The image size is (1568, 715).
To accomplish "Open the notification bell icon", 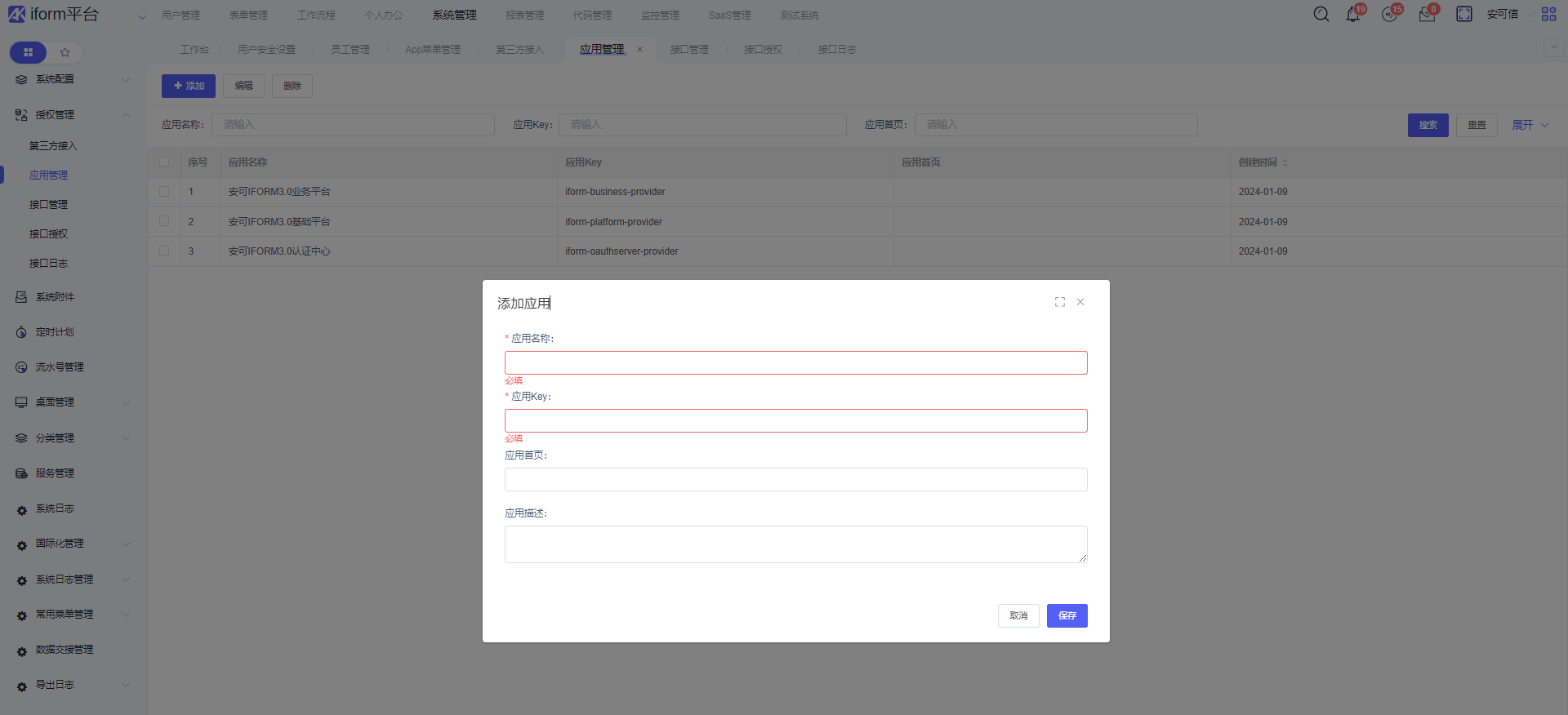I will 1353,15.
